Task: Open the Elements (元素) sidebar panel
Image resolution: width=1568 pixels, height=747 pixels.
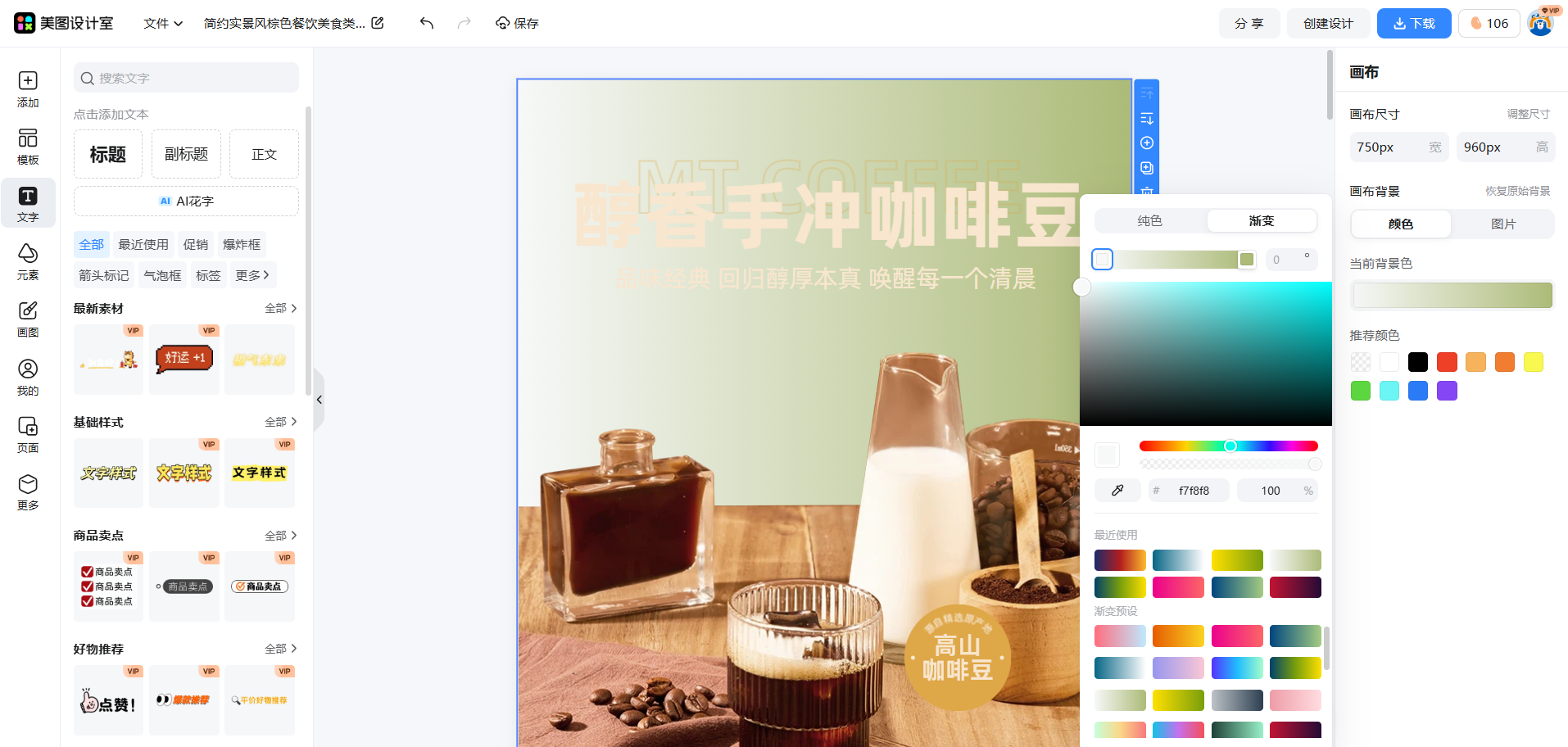Action: (x=28, y=261)
